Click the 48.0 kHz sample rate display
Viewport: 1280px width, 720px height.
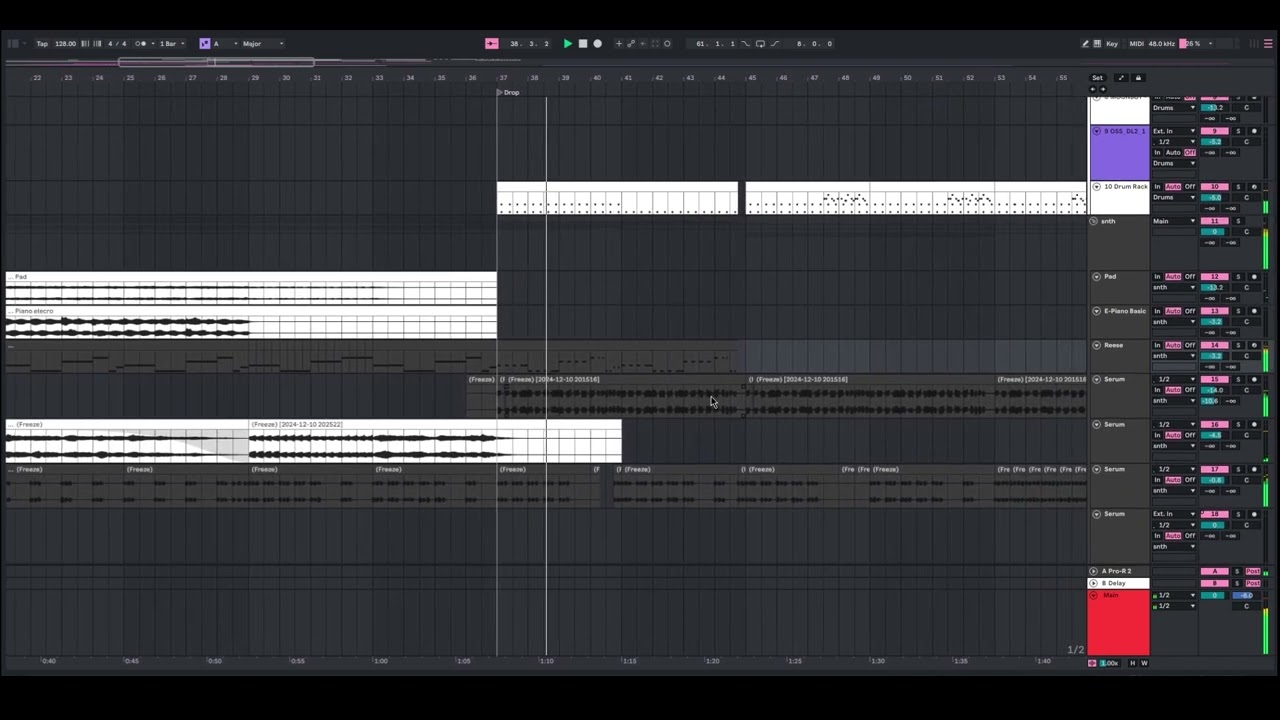click(x=1162, y=43)
